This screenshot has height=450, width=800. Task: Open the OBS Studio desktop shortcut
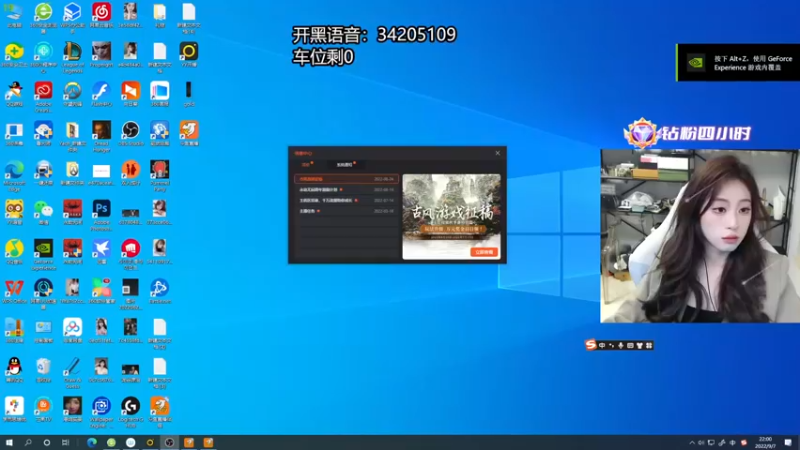131,131
